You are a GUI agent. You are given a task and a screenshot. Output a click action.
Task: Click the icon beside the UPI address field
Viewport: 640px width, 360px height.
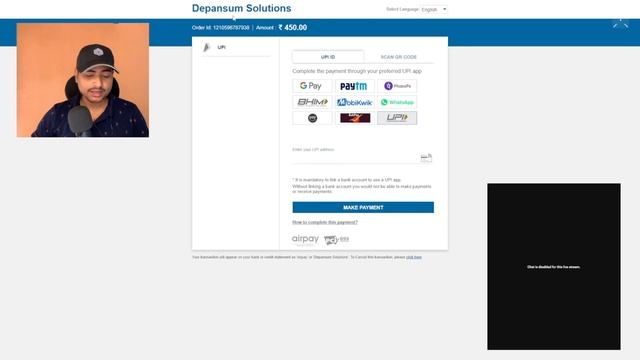click(426, 158)
